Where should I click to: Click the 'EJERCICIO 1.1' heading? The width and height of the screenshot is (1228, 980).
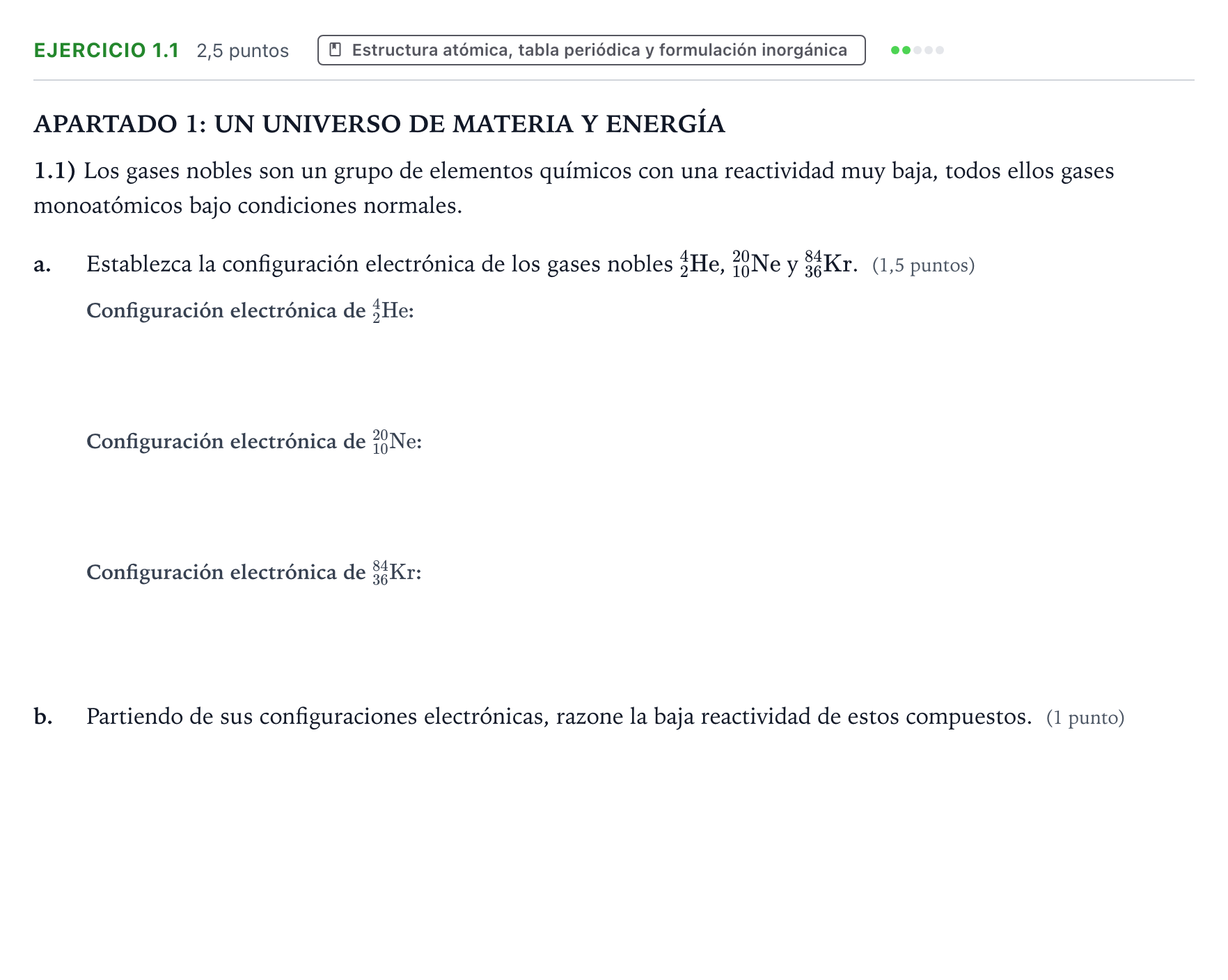[107, 50]
